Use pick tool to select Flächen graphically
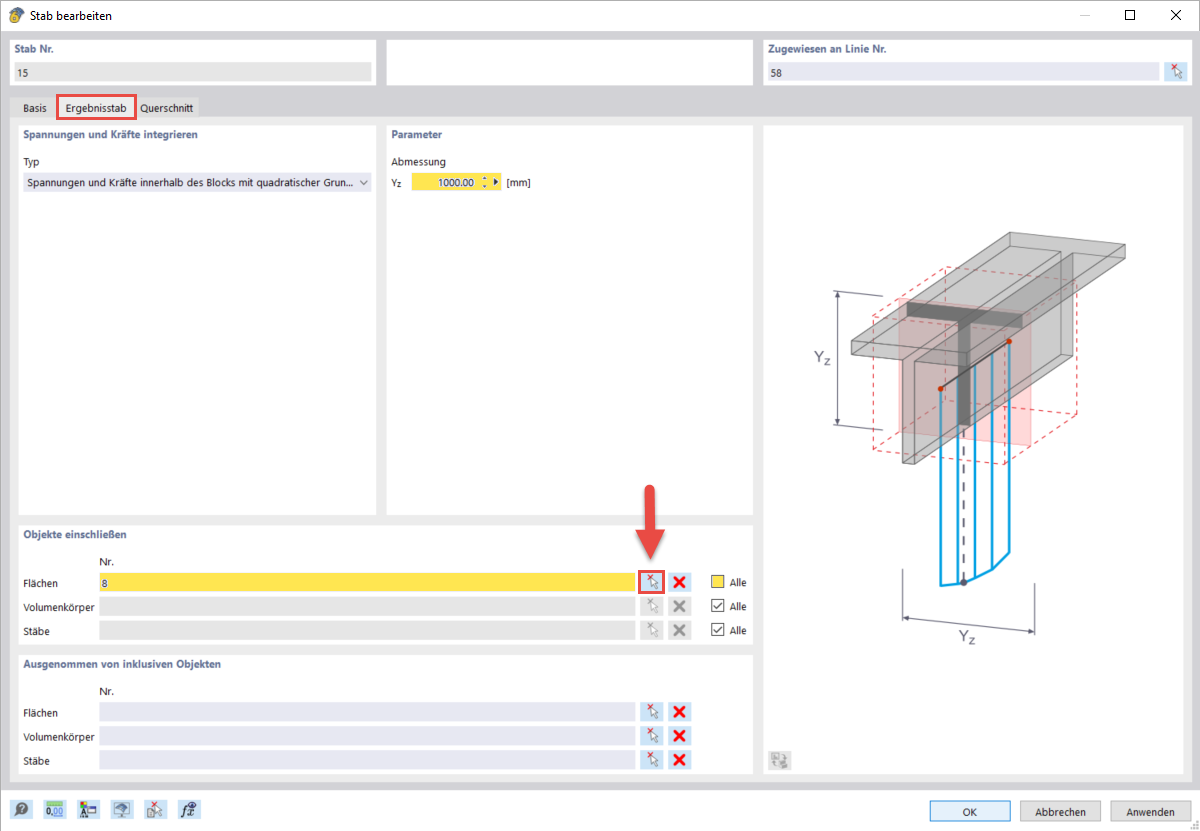Viewport: 1200px width, 831px height. coord(651,582)
